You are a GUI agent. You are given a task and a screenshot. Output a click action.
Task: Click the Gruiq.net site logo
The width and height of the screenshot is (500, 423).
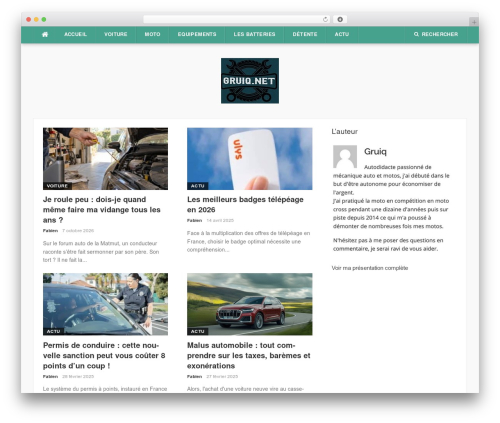click(x=250, y=81)
